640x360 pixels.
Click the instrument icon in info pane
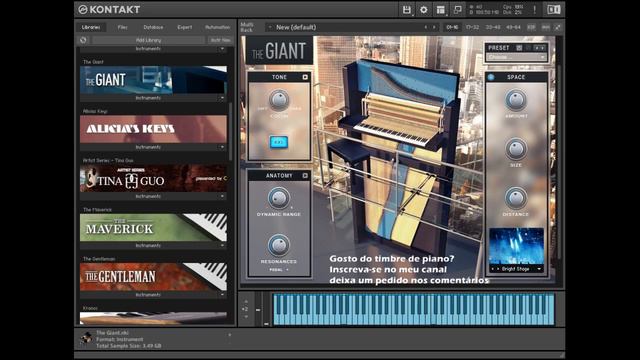click(86, 338)
